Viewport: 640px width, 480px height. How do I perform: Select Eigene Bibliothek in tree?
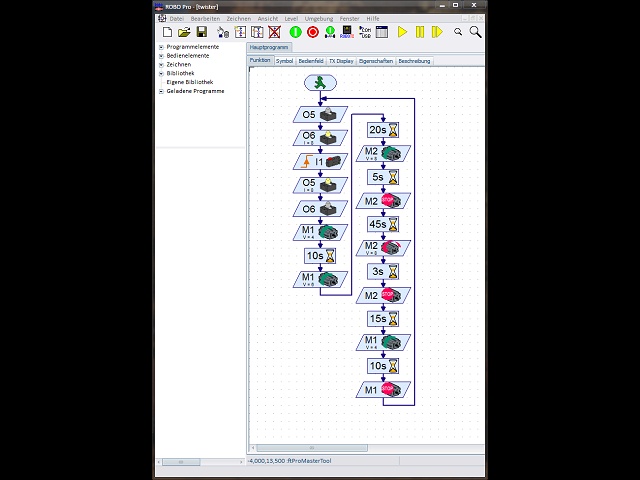(x=190, y=82)
